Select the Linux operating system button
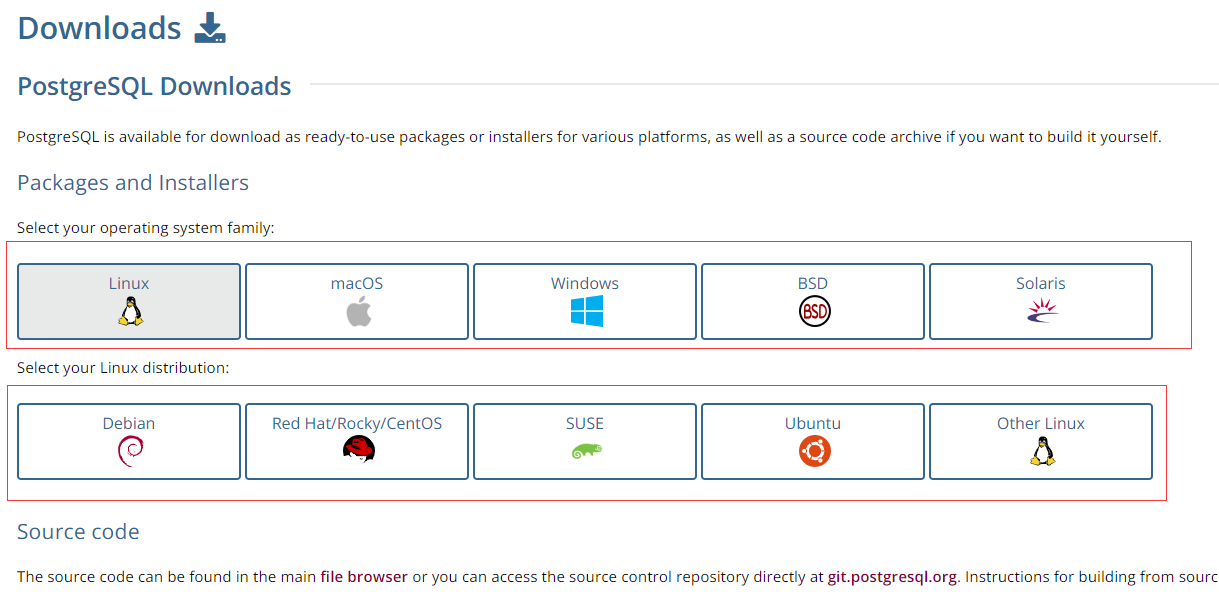Viewport: 1219px width, 604px height. [x=129, y=301]
